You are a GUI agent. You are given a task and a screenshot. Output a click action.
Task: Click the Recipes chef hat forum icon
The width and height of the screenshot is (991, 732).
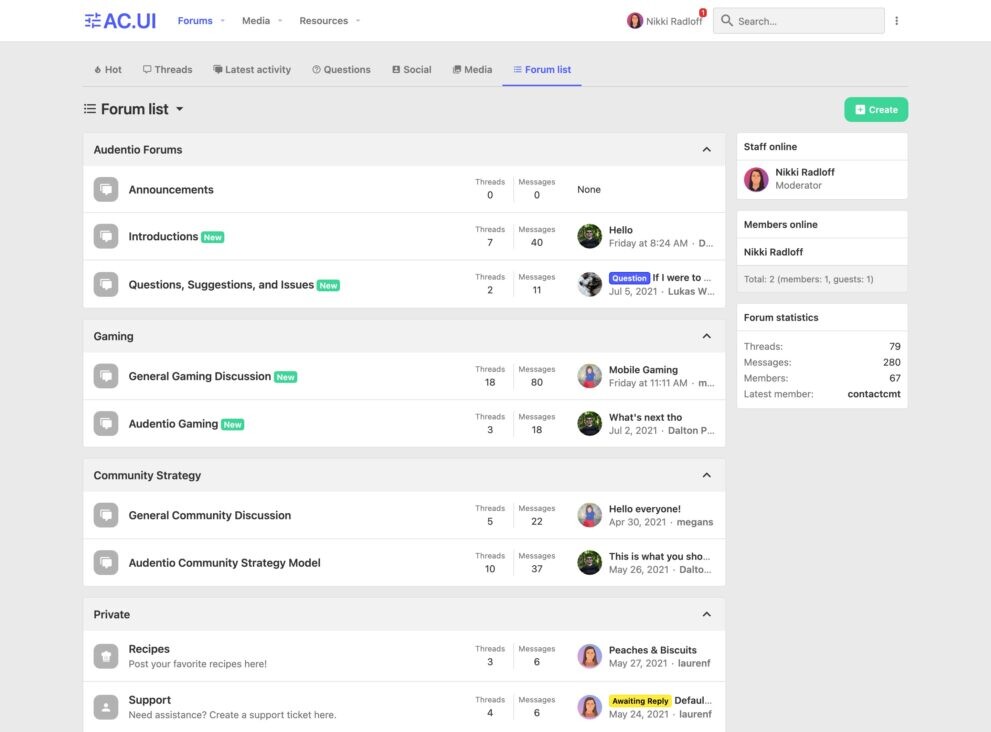coord(105,655)
